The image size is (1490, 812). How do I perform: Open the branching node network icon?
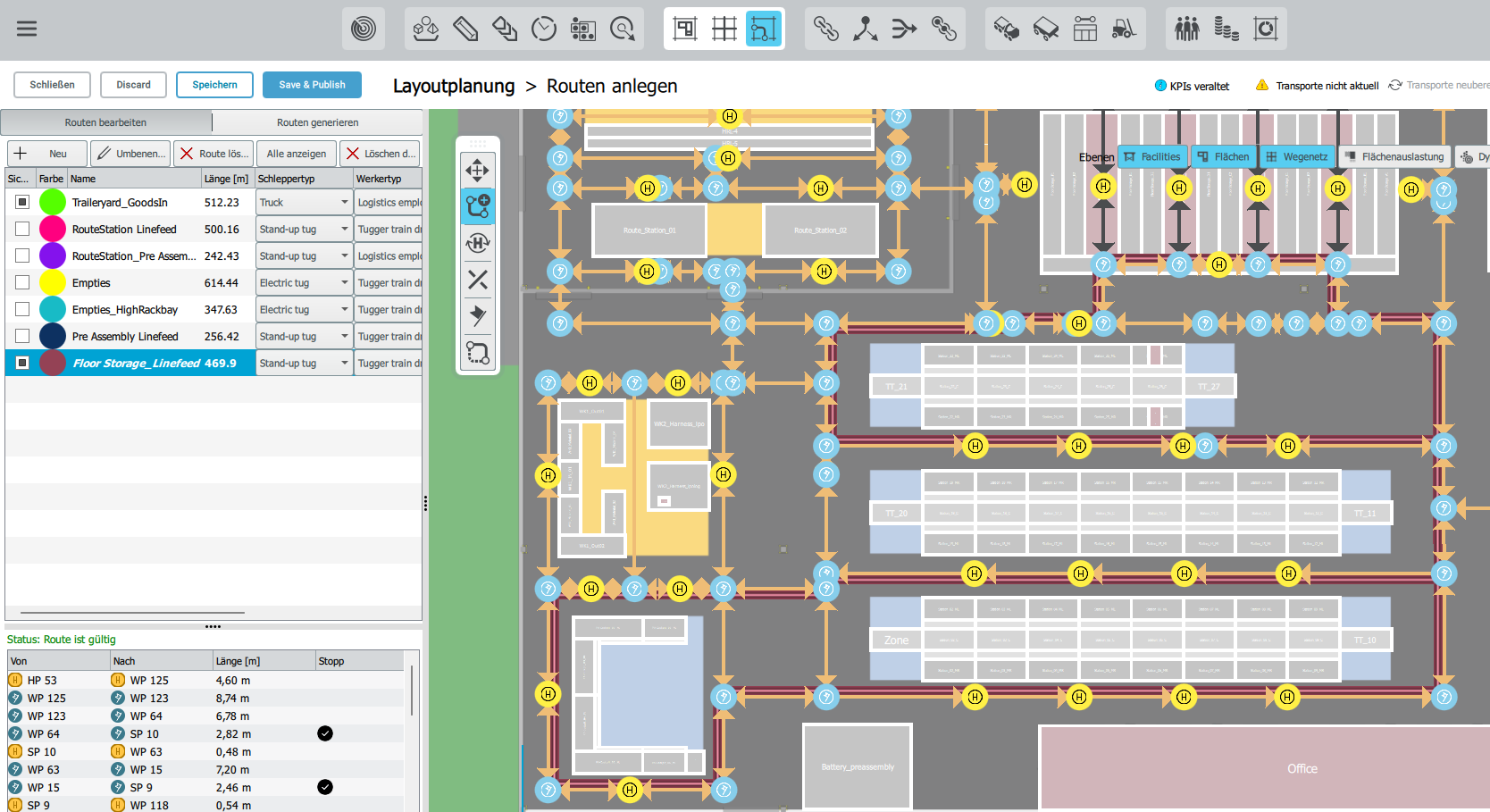[x=866, y=29]
